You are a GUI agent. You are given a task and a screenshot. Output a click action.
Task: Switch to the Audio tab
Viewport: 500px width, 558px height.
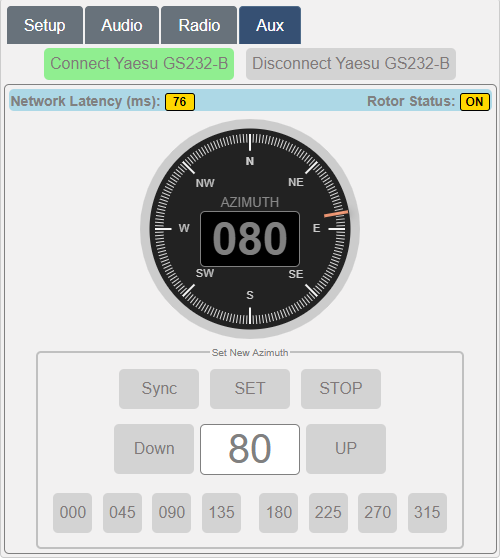[x=122, y=25]
